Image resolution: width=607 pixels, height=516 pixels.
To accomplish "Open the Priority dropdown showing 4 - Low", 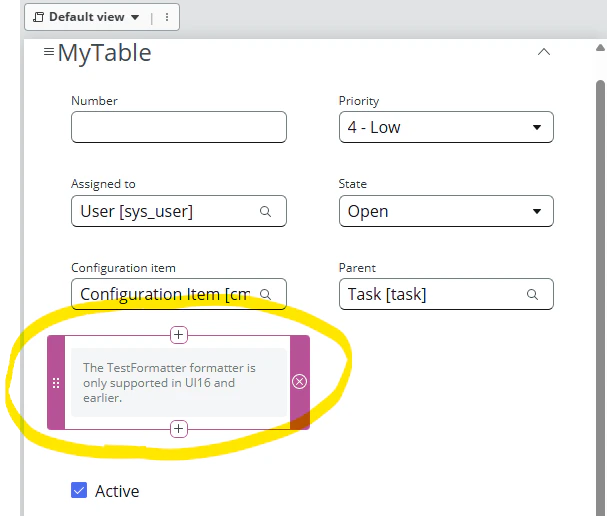I will tap(446, 127).
